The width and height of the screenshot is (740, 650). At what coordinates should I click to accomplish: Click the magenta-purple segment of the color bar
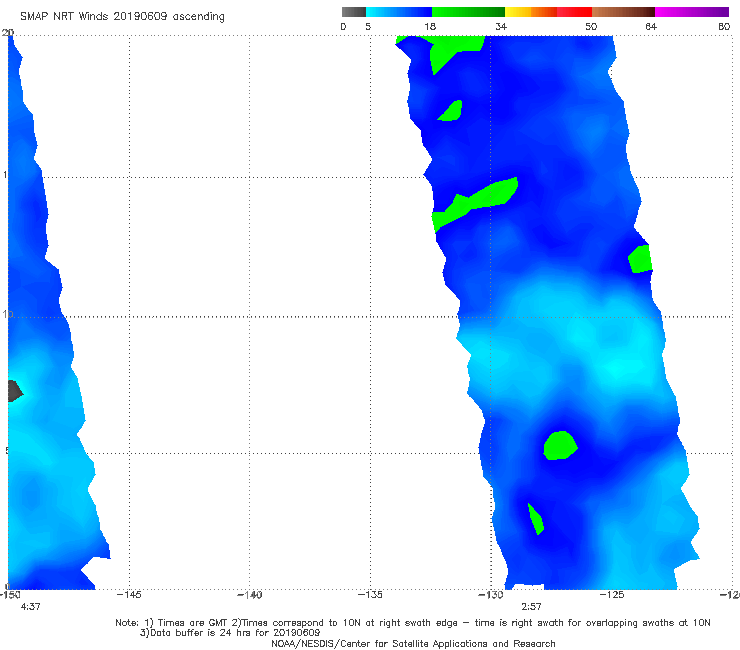(692, 12)
